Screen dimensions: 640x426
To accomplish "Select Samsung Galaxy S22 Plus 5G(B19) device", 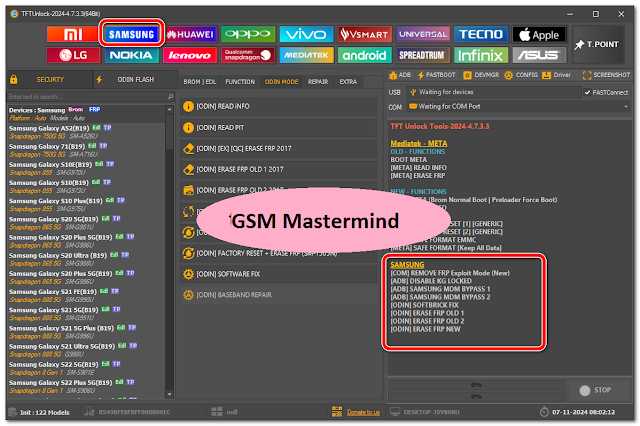I will tap(87, 387).
